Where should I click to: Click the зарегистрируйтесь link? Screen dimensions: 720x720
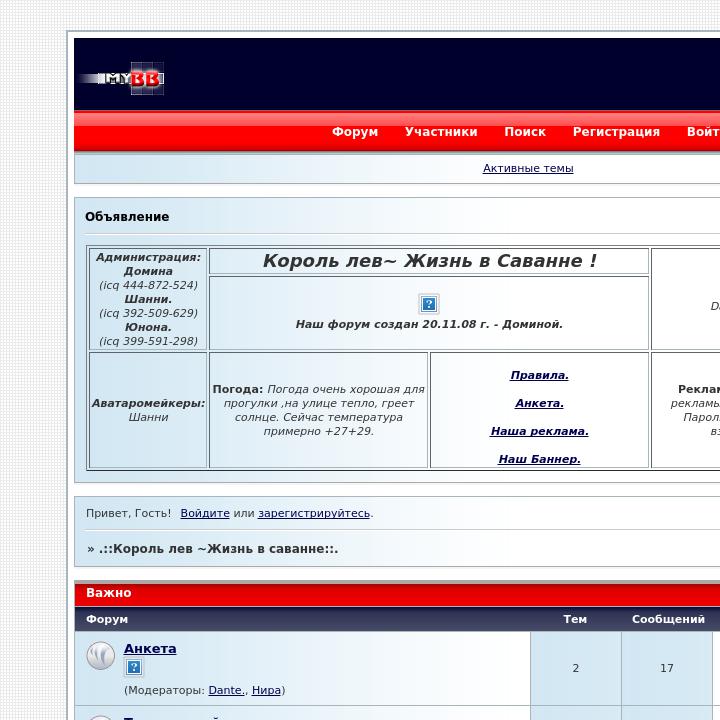pyautogui.click(x=314, y=513)
